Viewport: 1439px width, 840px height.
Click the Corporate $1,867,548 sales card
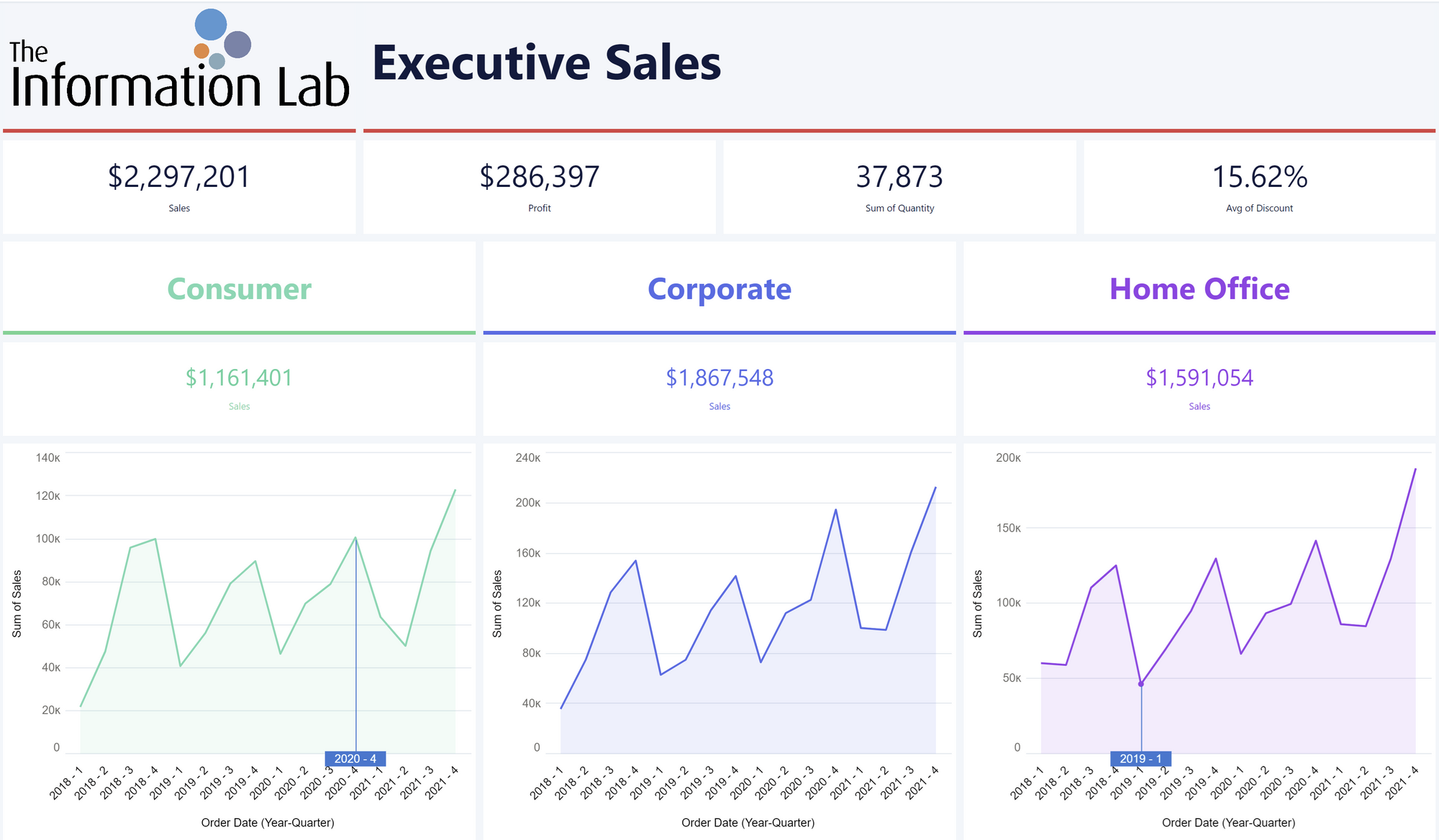point(719,388)
